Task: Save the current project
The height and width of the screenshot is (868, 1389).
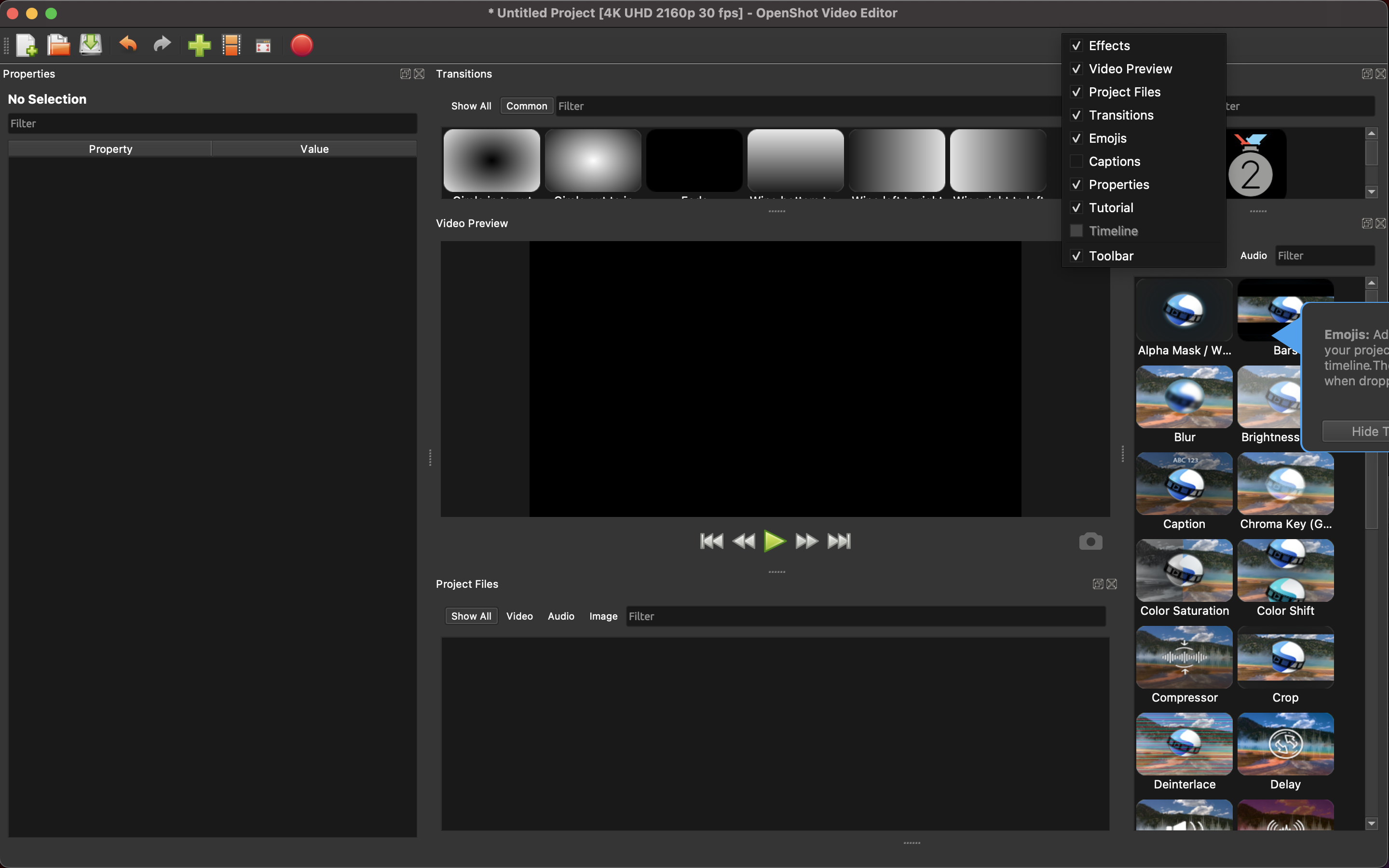Action: (x=90, y=45)
